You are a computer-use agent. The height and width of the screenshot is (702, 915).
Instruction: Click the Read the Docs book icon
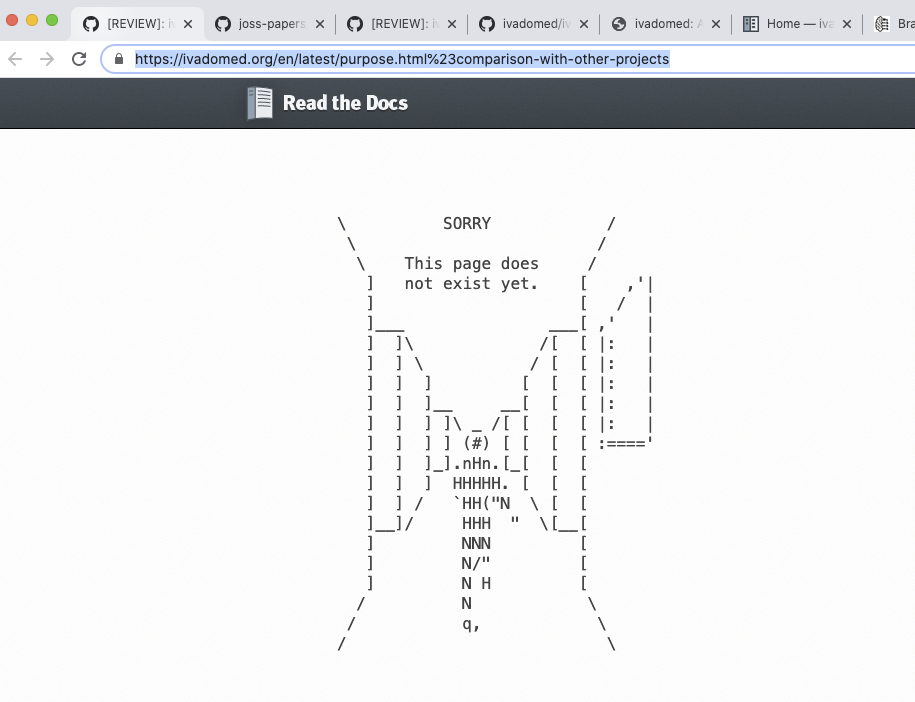click(x=260, y=103)
